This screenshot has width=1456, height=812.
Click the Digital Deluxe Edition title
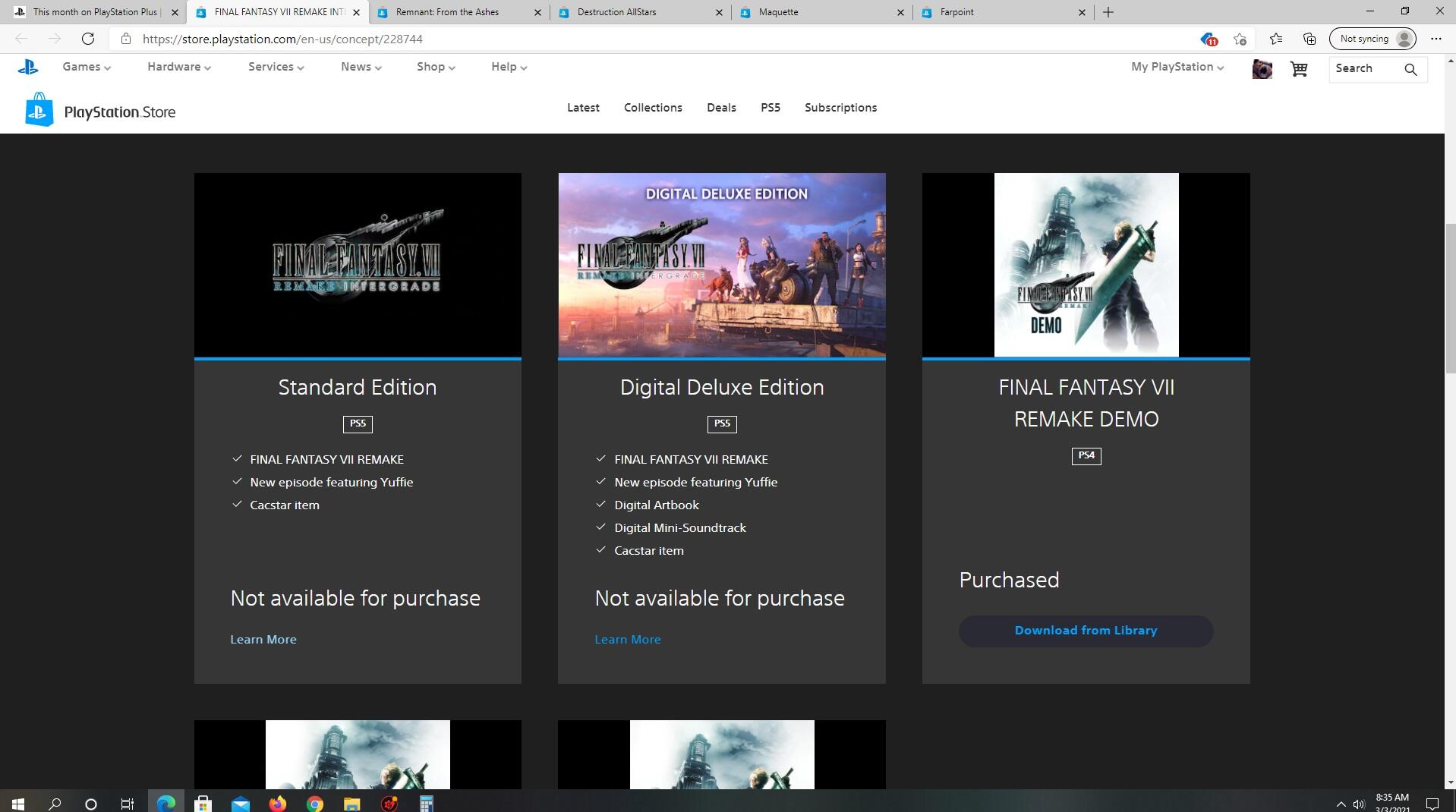[x=722, y=388]
